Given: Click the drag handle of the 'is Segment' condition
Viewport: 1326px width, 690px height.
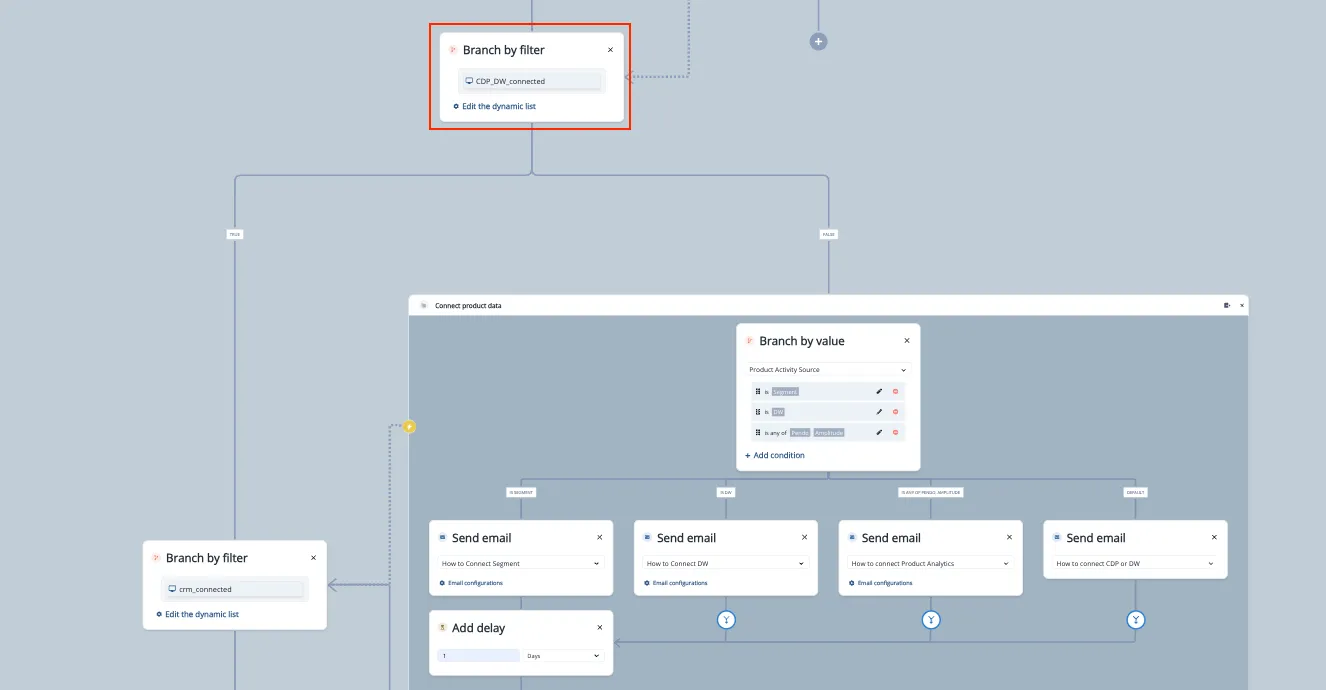Looking at the screenshot, I should click(758, 392).
